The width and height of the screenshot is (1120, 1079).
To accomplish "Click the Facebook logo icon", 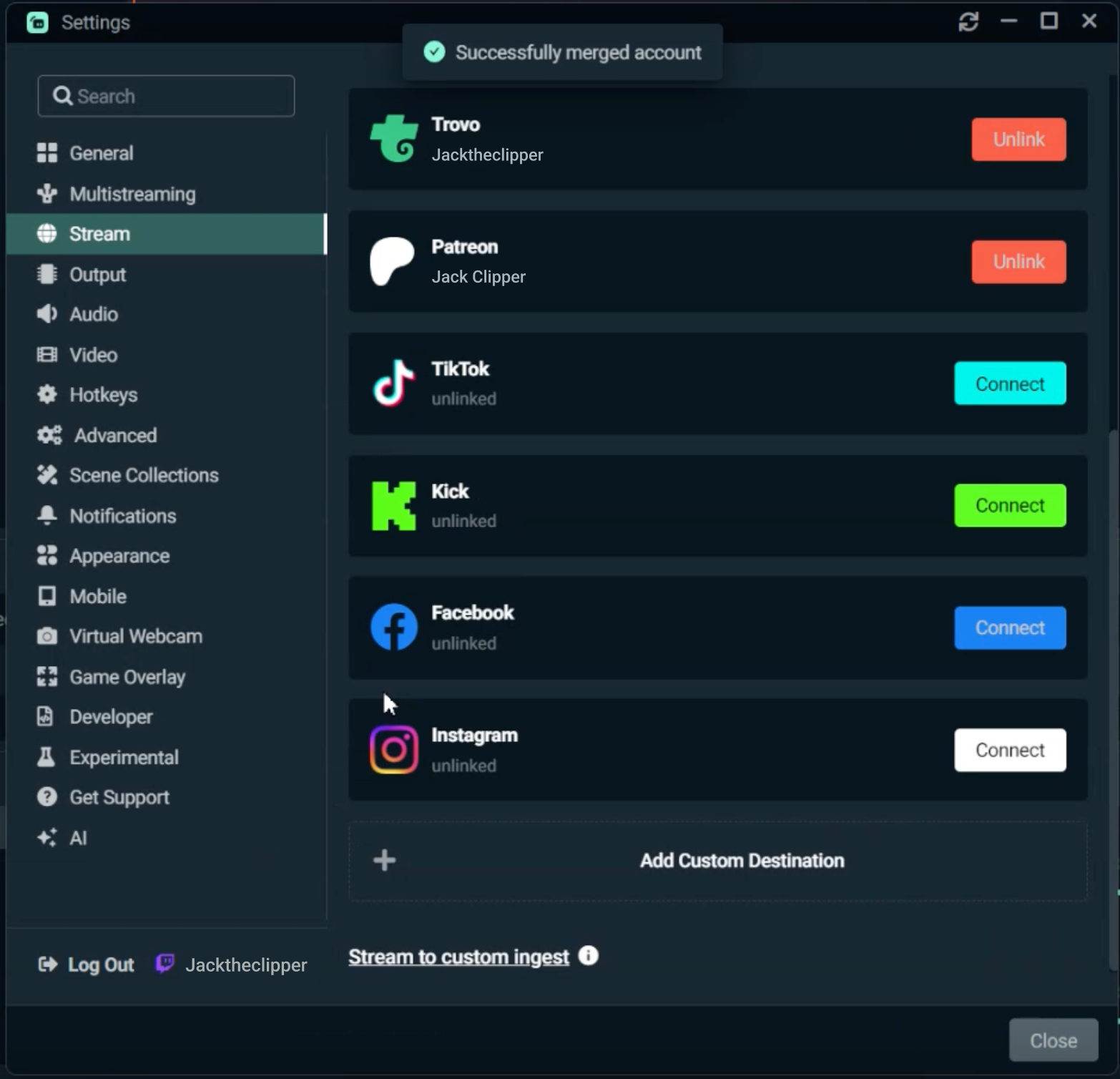I will coord(393,628).
